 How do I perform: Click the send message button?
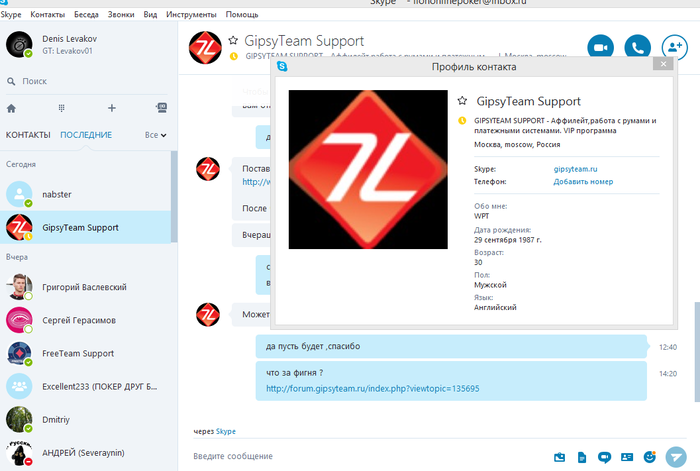coord(676,457)
